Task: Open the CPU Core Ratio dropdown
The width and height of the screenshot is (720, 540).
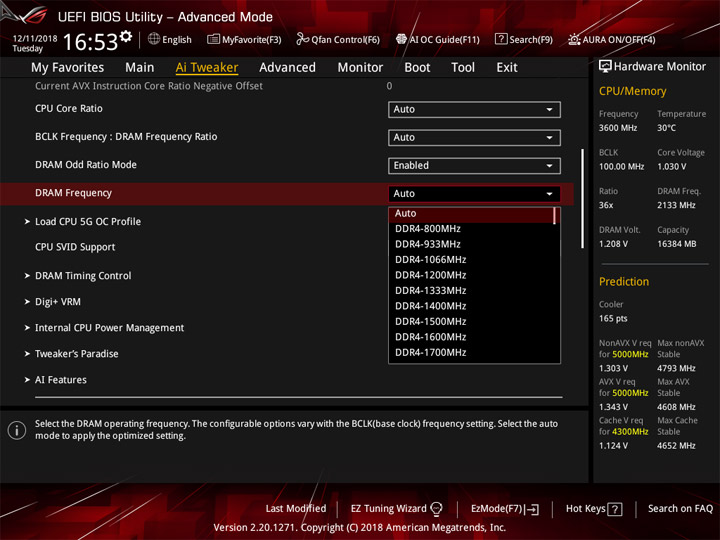Action: (474, 109)
